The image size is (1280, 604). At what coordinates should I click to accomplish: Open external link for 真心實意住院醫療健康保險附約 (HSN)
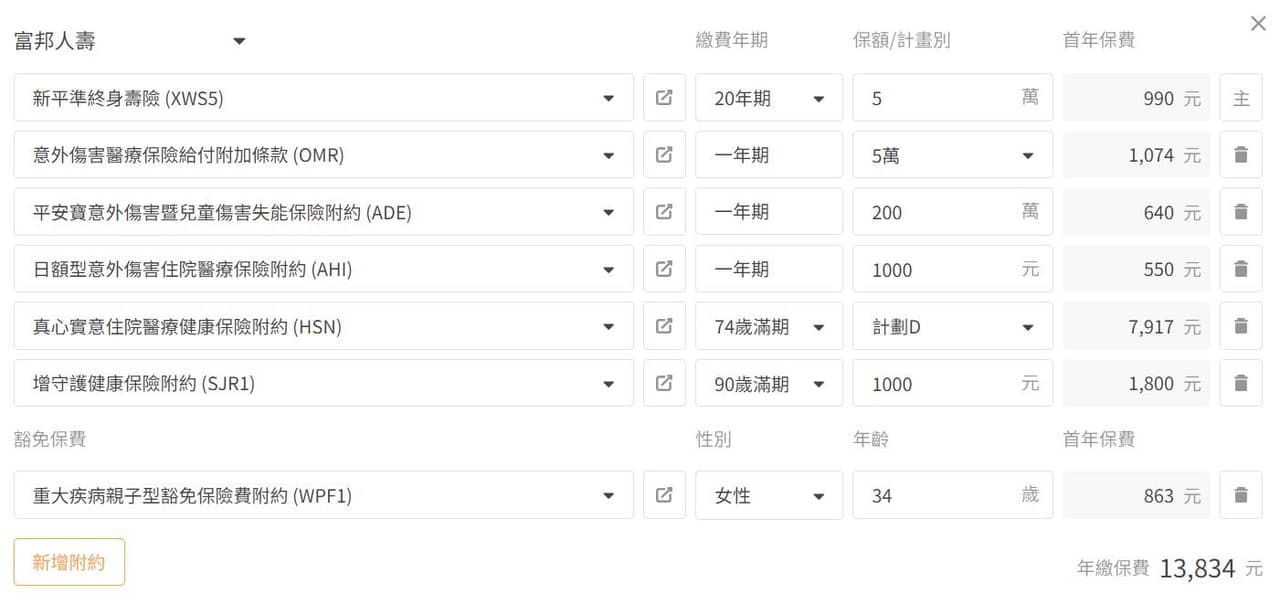(x=664, y=326)
